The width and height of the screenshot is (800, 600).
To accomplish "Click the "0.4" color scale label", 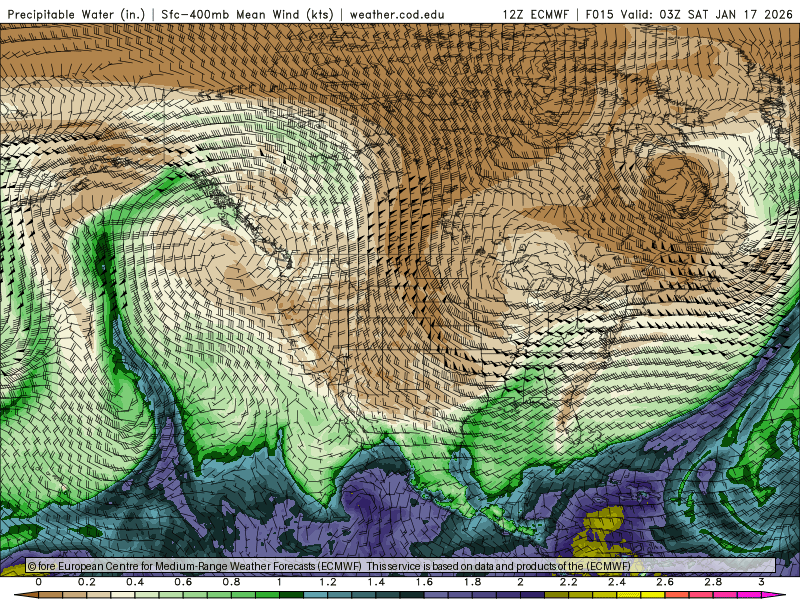I will (x=135, y=582).
